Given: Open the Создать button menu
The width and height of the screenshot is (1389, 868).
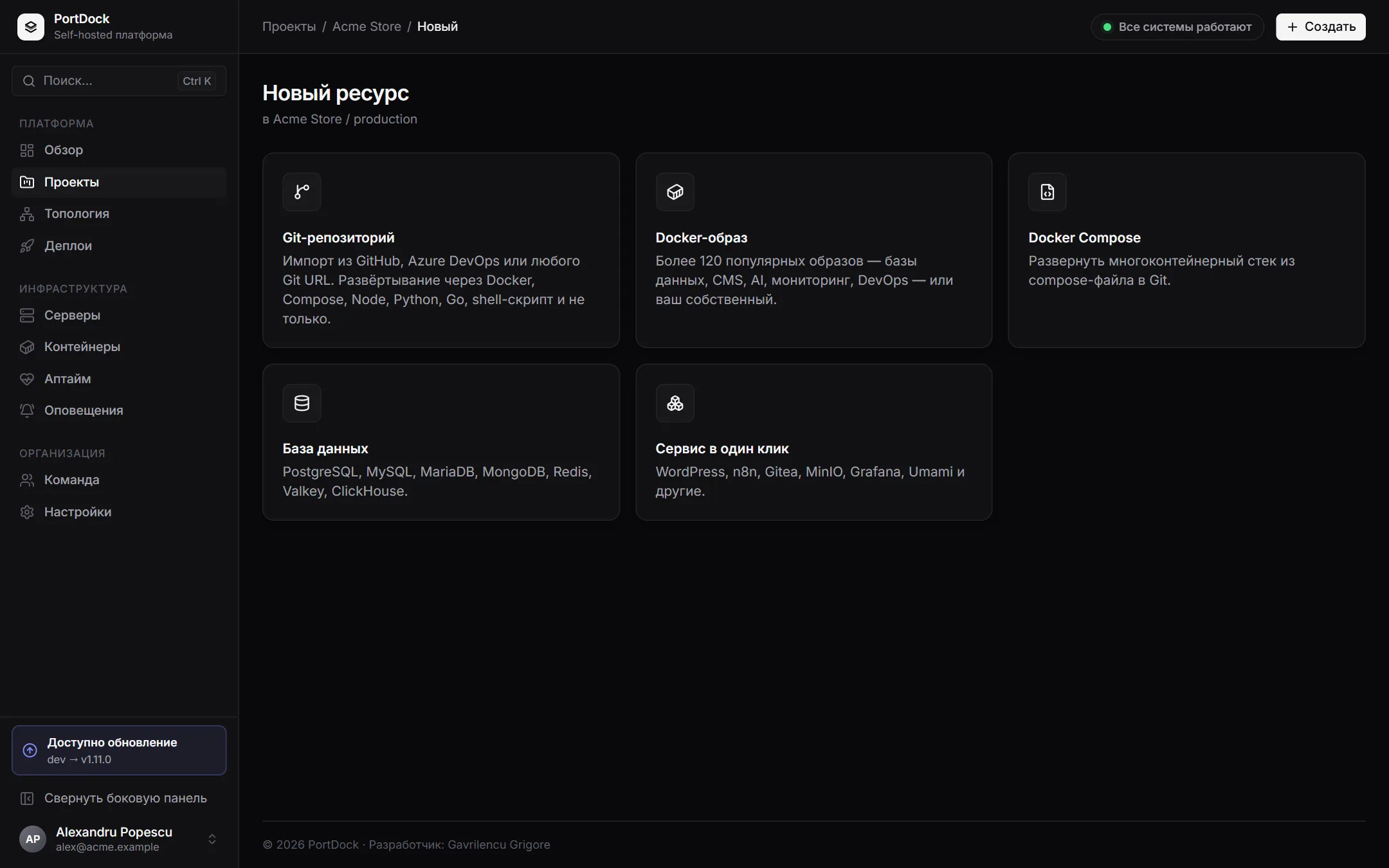Looking at the screenshot, I should (x=1321, y=27).
